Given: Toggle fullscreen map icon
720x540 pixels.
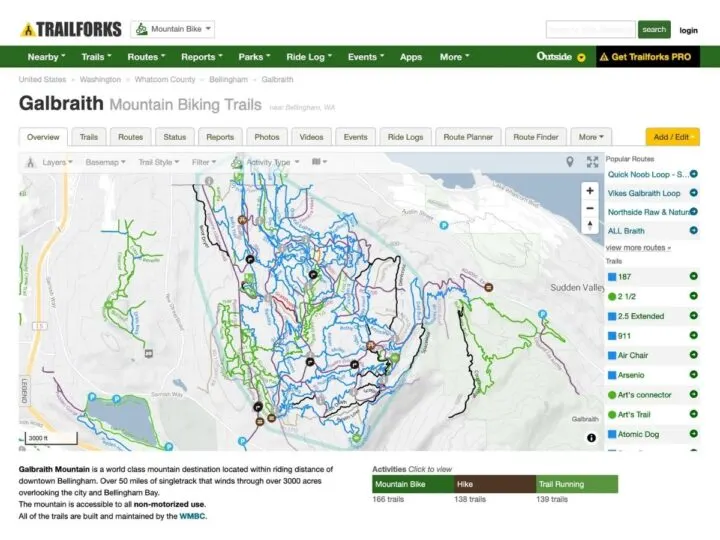Looking at the screenshot, I should point(592,162).
